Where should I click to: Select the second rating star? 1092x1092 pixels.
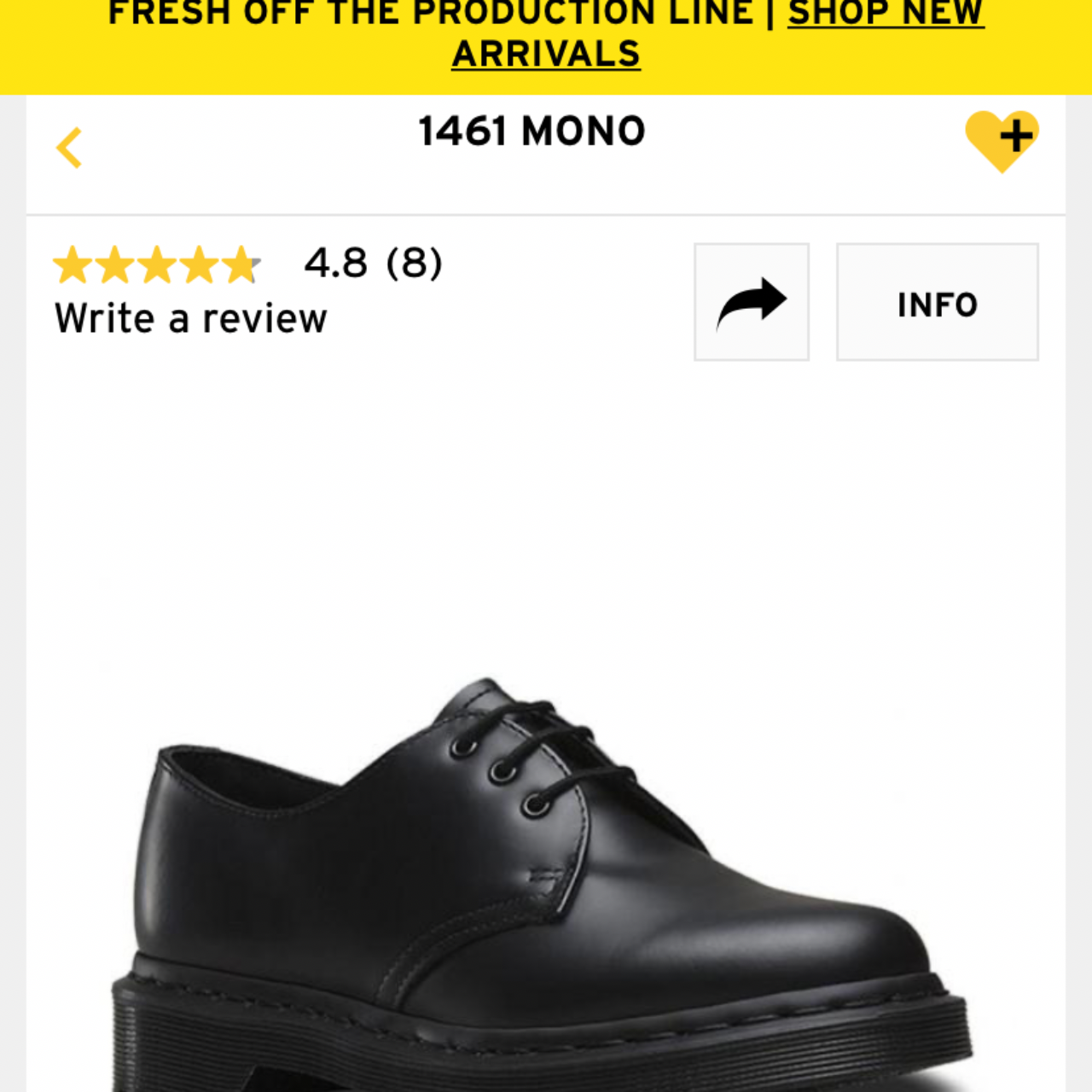(114, 264)
